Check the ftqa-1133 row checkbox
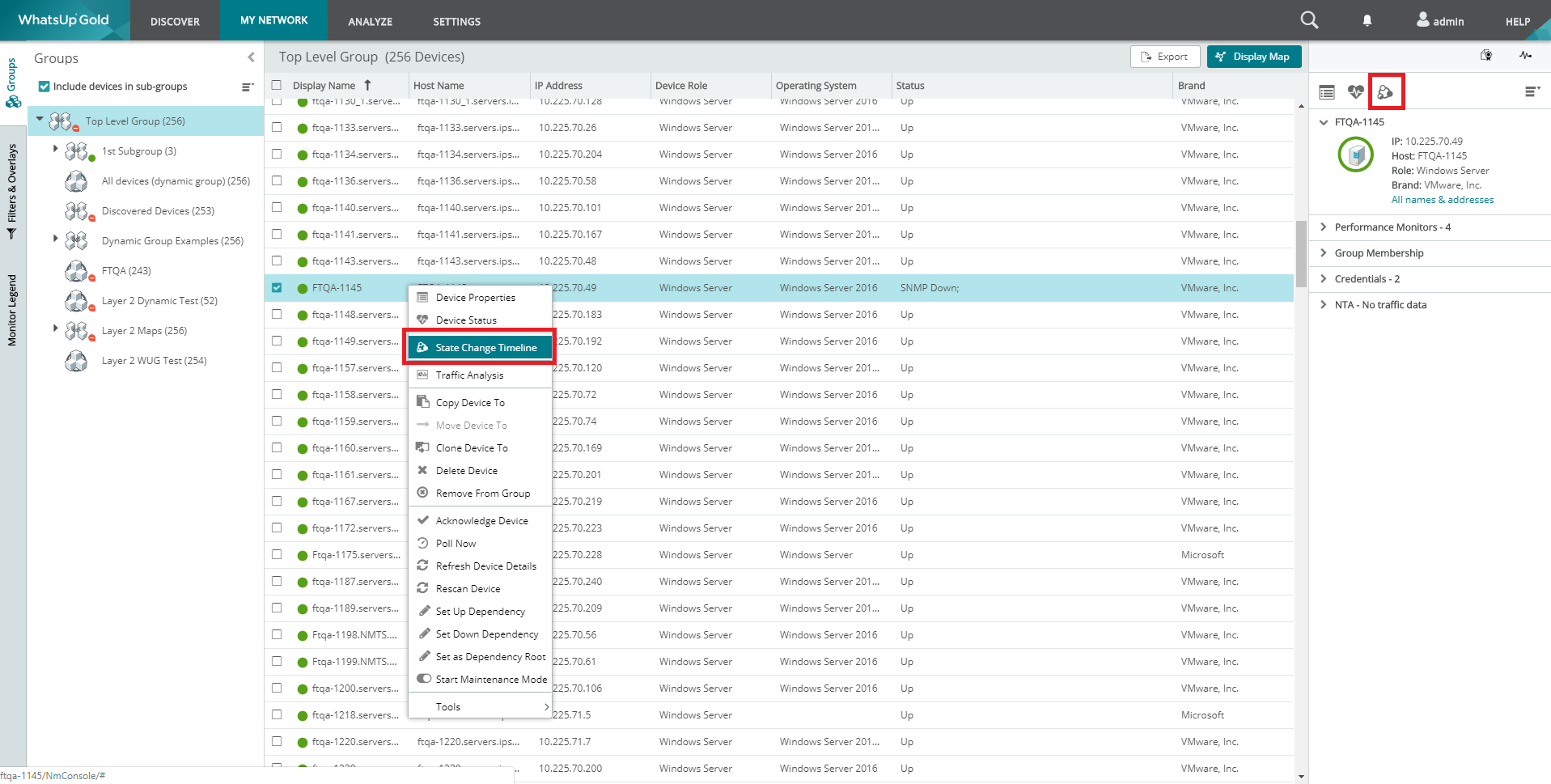The image size is (1551, 784). tap(277, 128)
